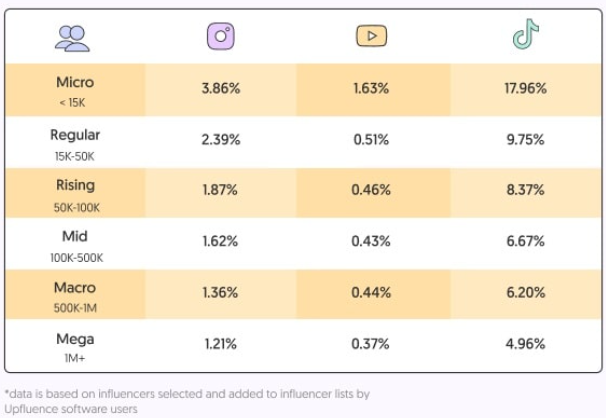This screenshot has width=606, height=418.
Task: Click the 0.44% YouTube Macro cell
Action: (x=371, y=292)
